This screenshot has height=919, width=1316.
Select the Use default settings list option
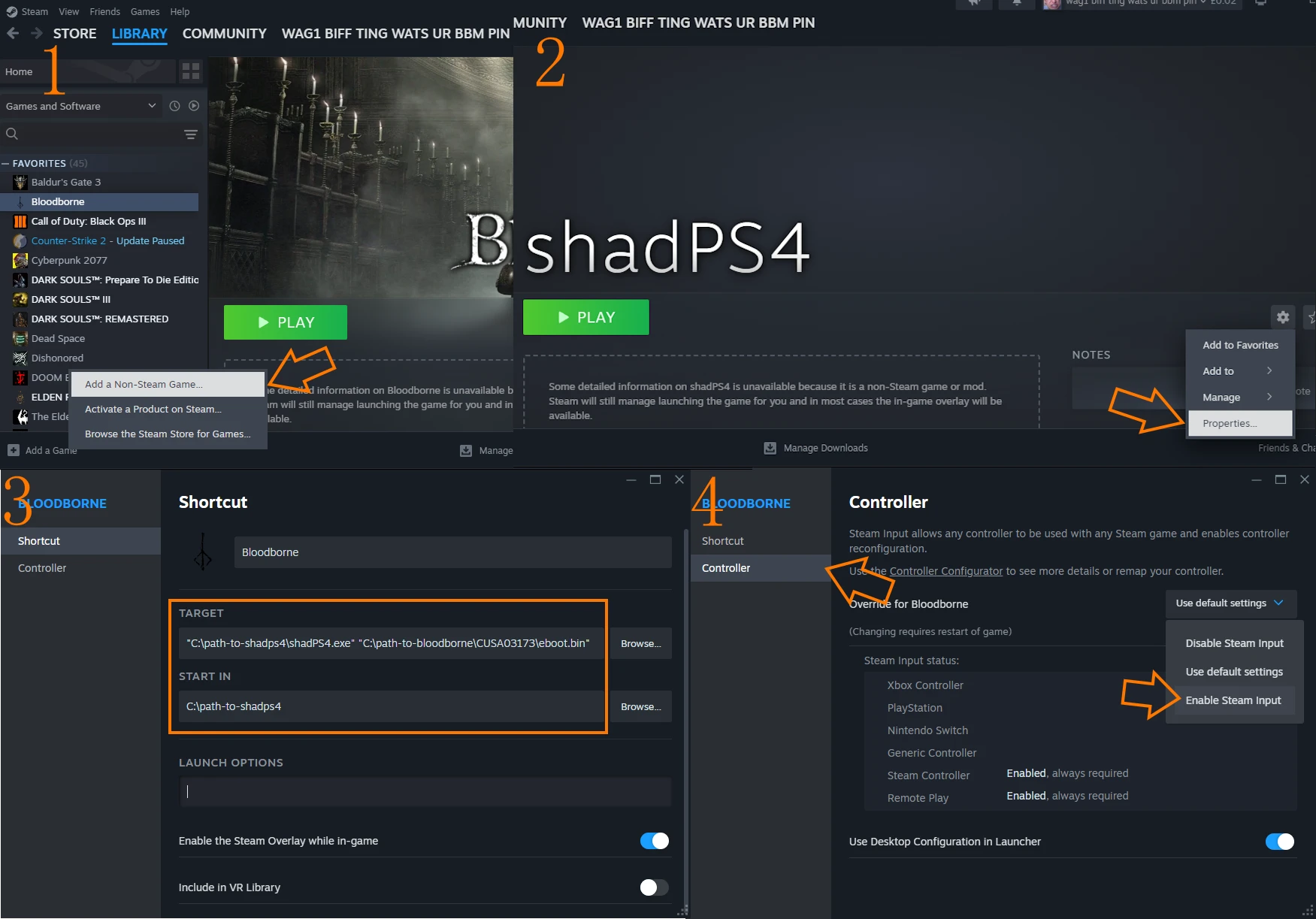coord(1234,672)
